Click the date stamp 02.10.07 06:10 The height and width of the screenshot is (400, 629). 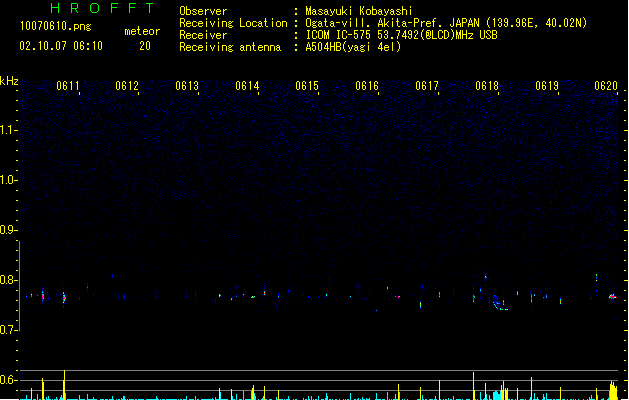61,46
